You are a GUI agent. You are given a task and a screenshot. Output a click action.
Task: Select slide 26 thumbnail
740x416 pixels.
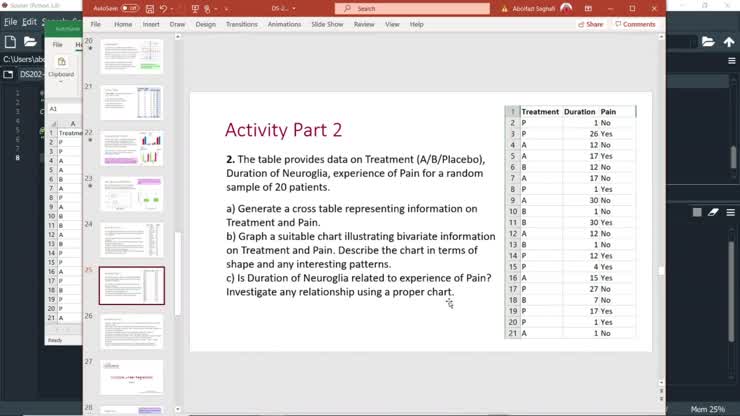(x=132, y=331)
